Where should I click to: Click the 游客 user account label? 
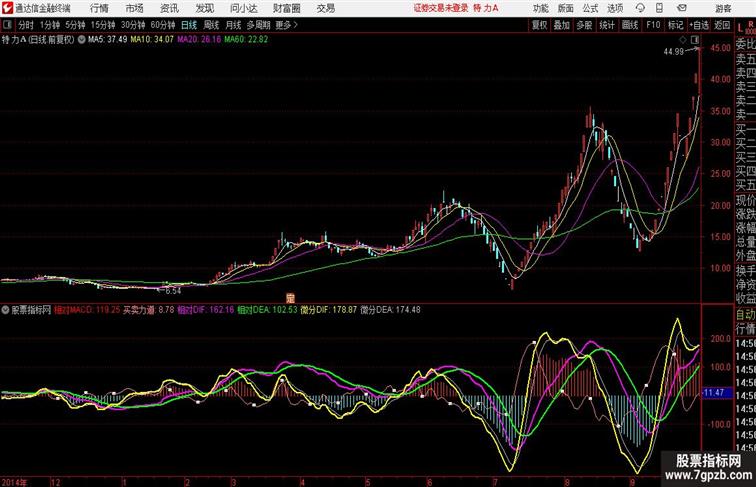click(x=723, y=8)
